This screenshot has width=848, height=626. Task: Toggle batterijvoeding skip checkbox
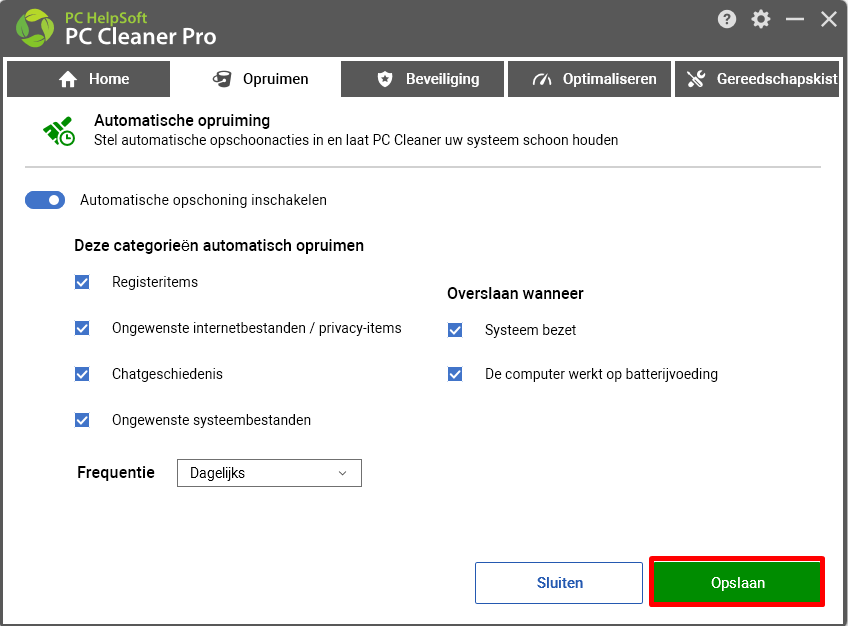pyautogui.click(x=455, y=374)
